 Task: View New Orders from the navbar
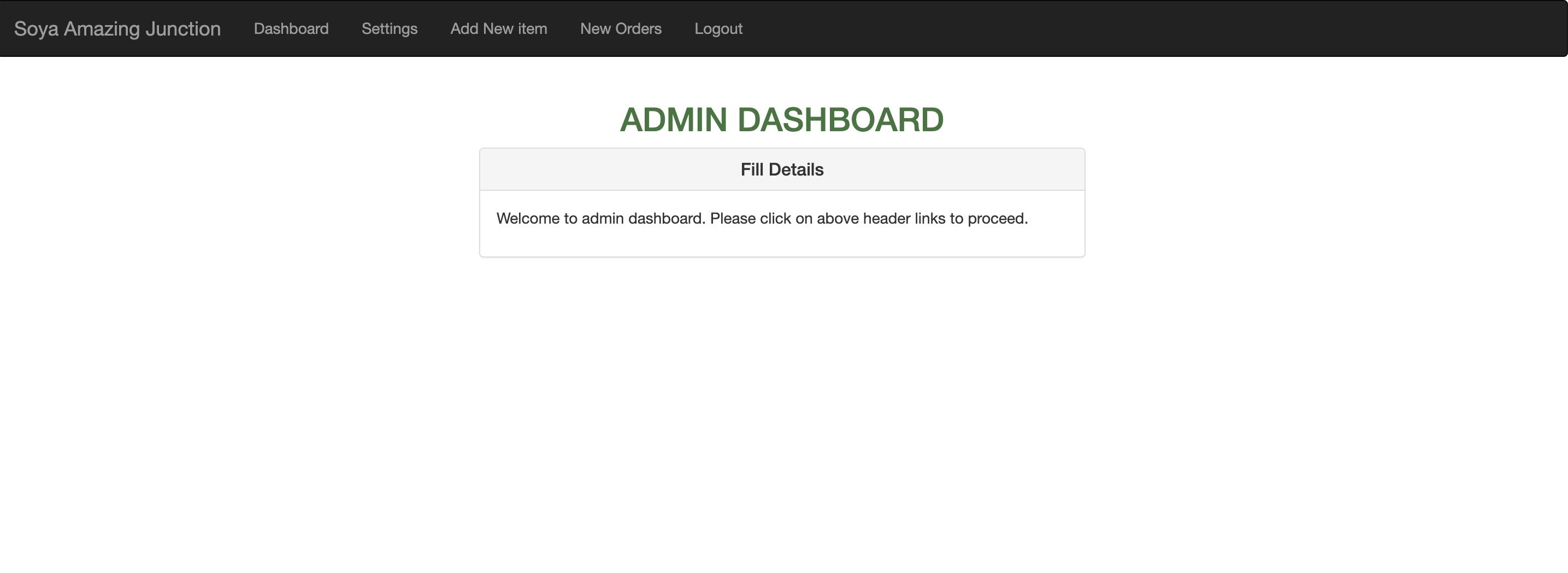pos(621,28)
